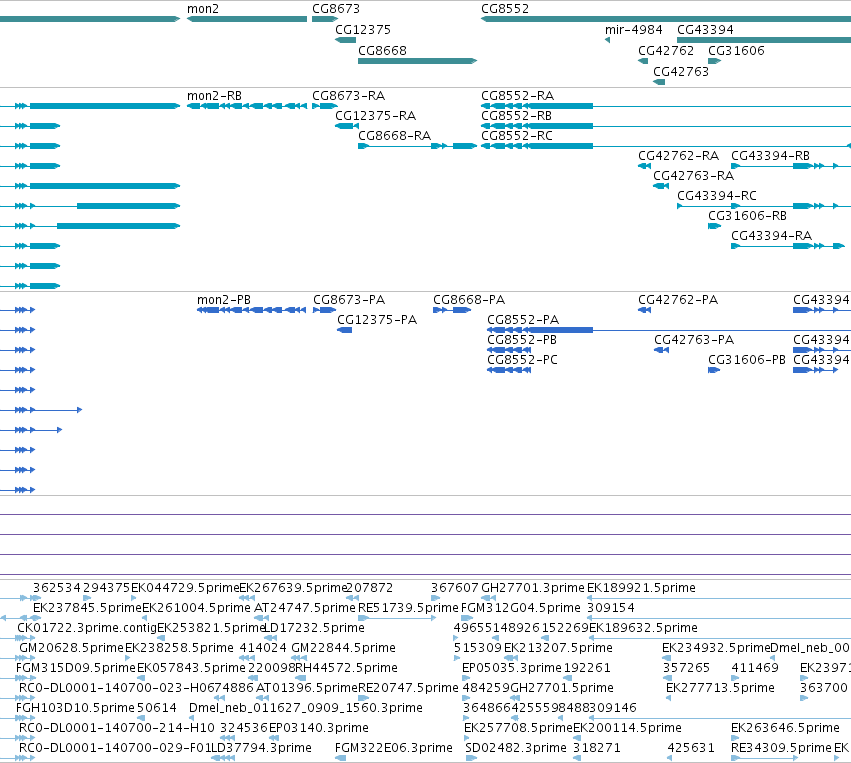
Task: Click the EK189632.5prime EST label
Action: (644, 628)
